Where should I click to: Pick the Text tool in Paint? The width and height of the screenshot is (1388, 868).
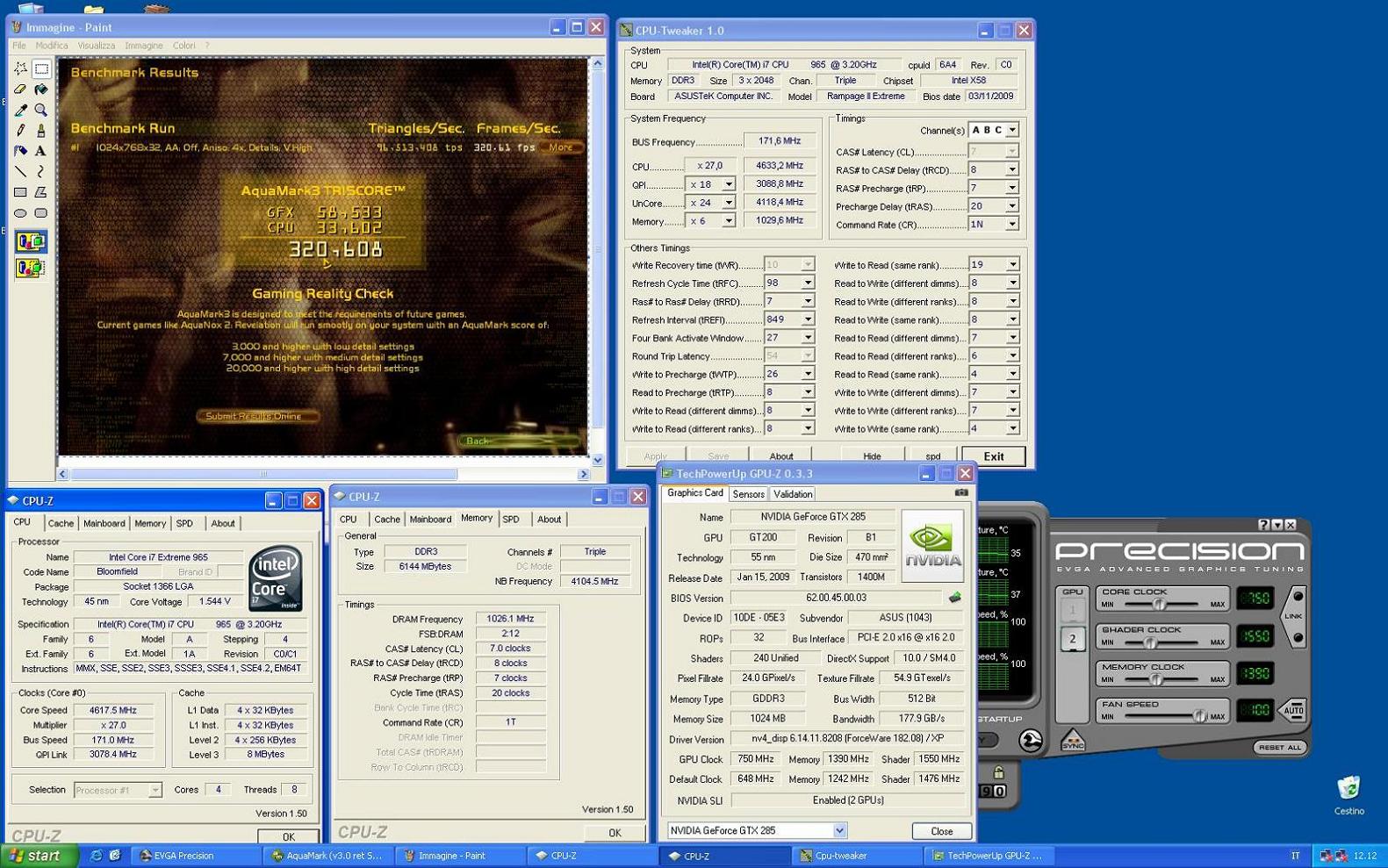pos(40,151)
